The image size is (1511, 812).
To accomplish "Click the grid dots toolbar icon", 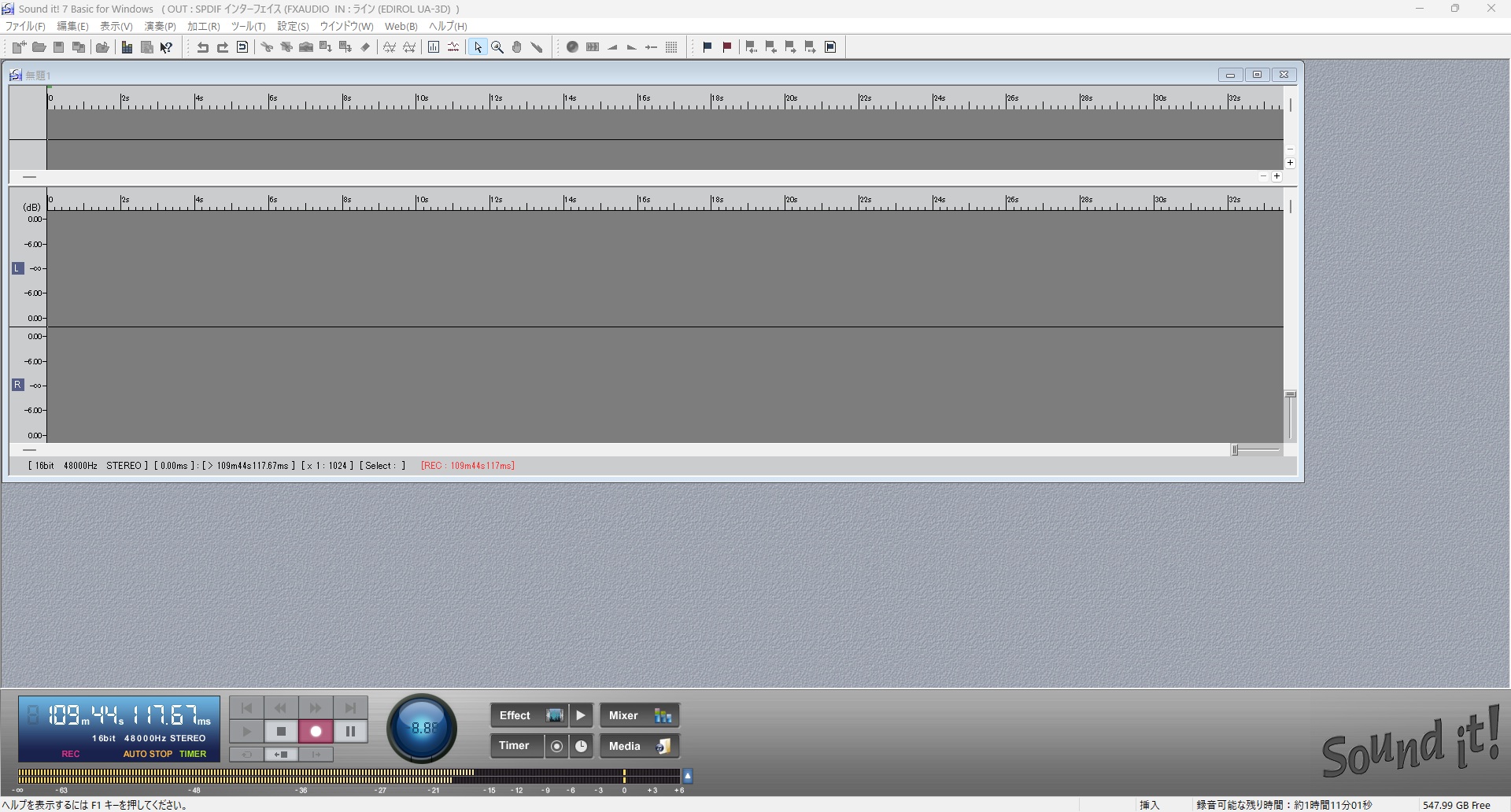I will (x=671, y=47).
